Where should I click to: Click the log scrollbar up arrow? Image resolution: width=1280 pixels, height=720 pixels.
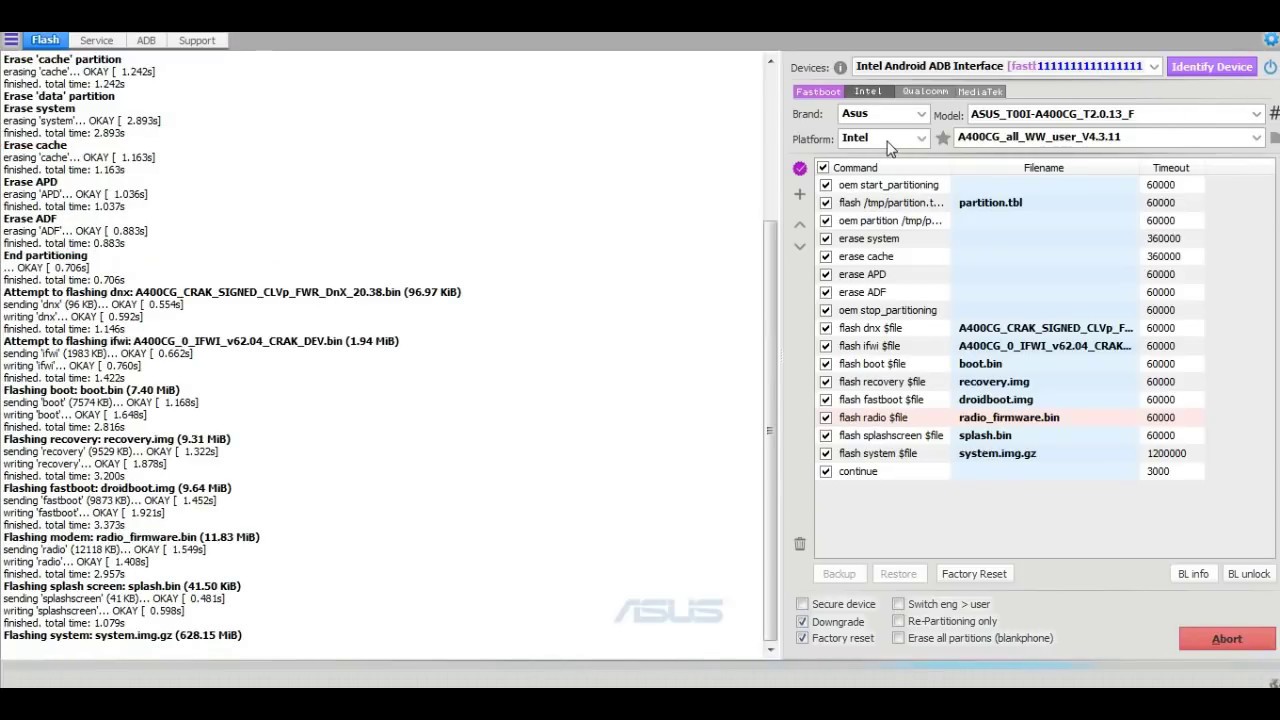click(770, 62)
